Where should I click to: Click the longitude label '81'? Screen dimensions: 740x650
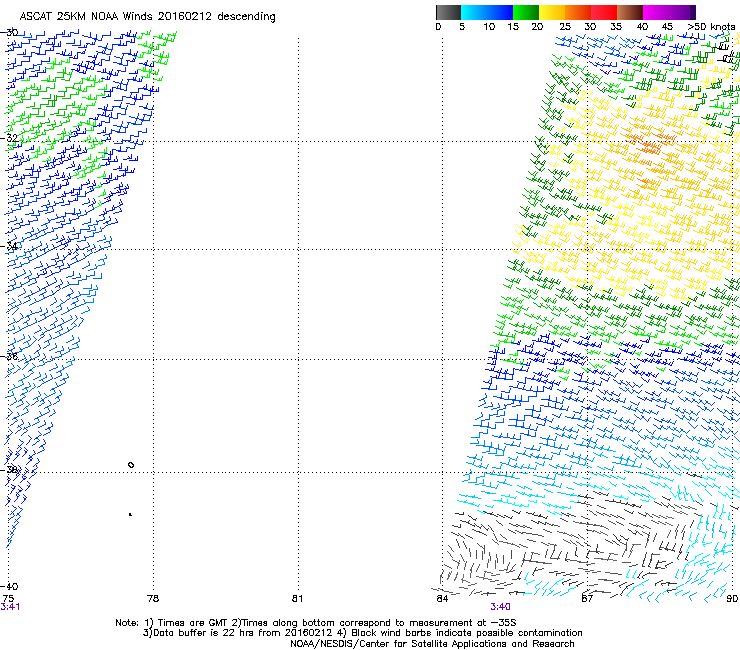(297, 598)
